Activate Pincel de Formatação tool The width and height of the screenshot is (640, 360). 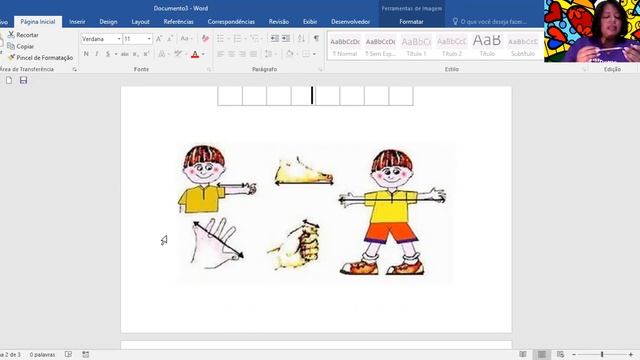40,58
